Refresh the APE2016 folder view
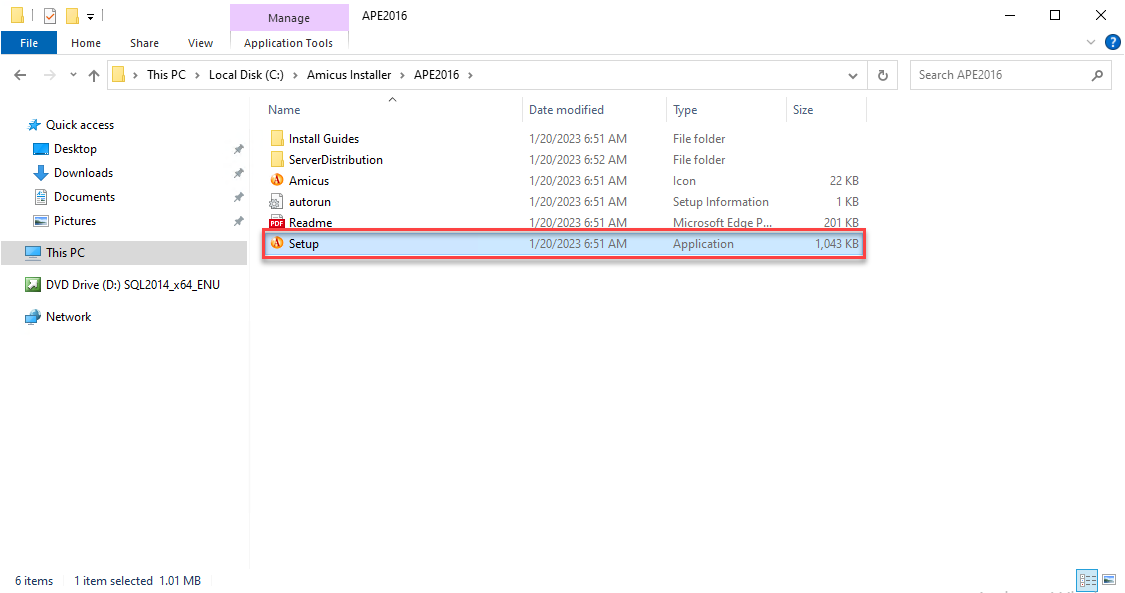This screenshot has height=593, width=1125. [x=882, y=75]
